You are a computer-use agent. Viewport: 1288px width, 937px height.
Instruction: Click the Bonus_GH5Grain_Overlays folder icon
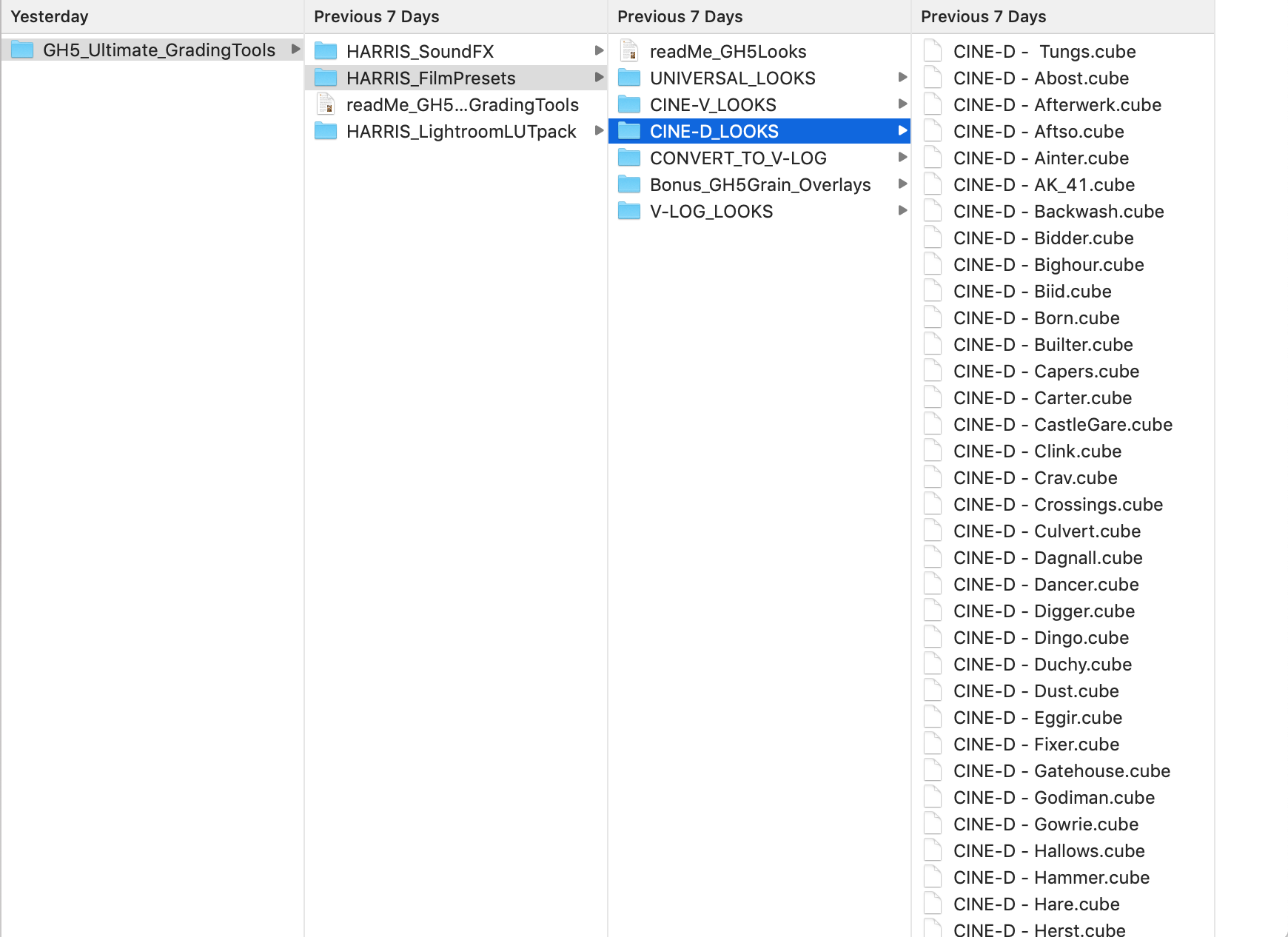pyautogui.click(x=629, y=184)
